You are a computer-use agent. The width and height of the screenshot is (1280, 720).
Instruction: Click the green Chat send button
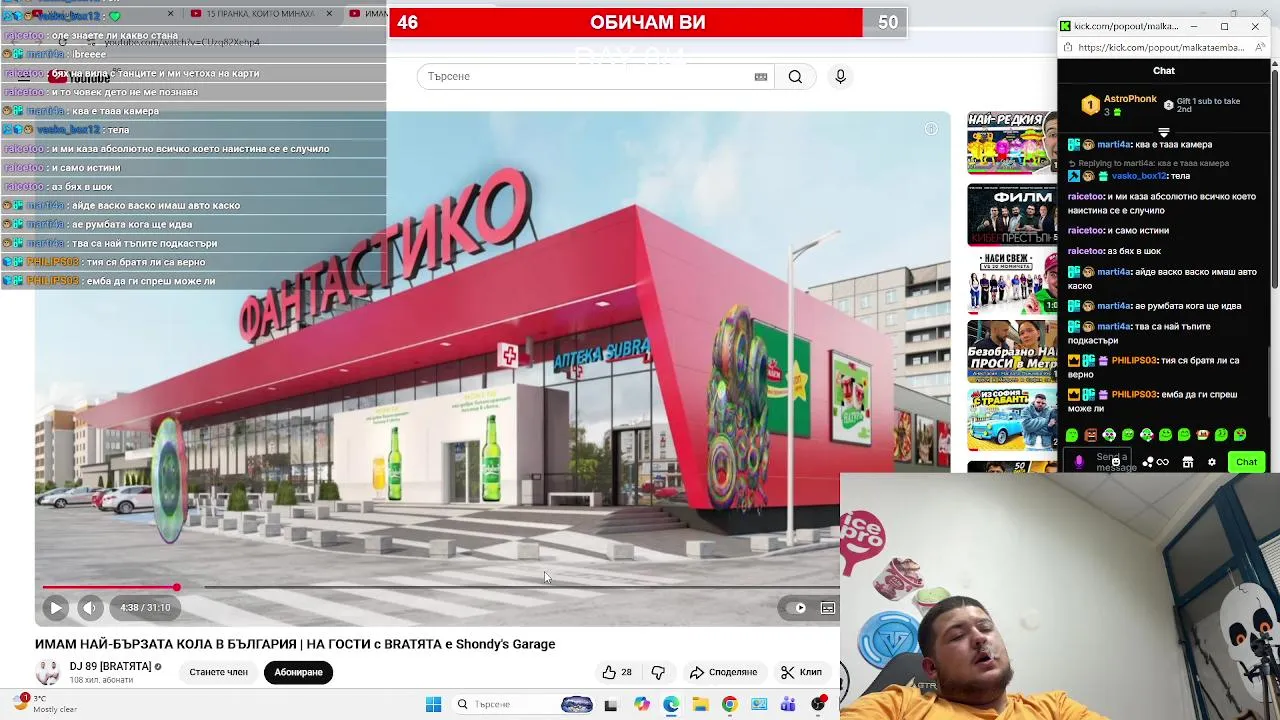[x=1246, y=462]
